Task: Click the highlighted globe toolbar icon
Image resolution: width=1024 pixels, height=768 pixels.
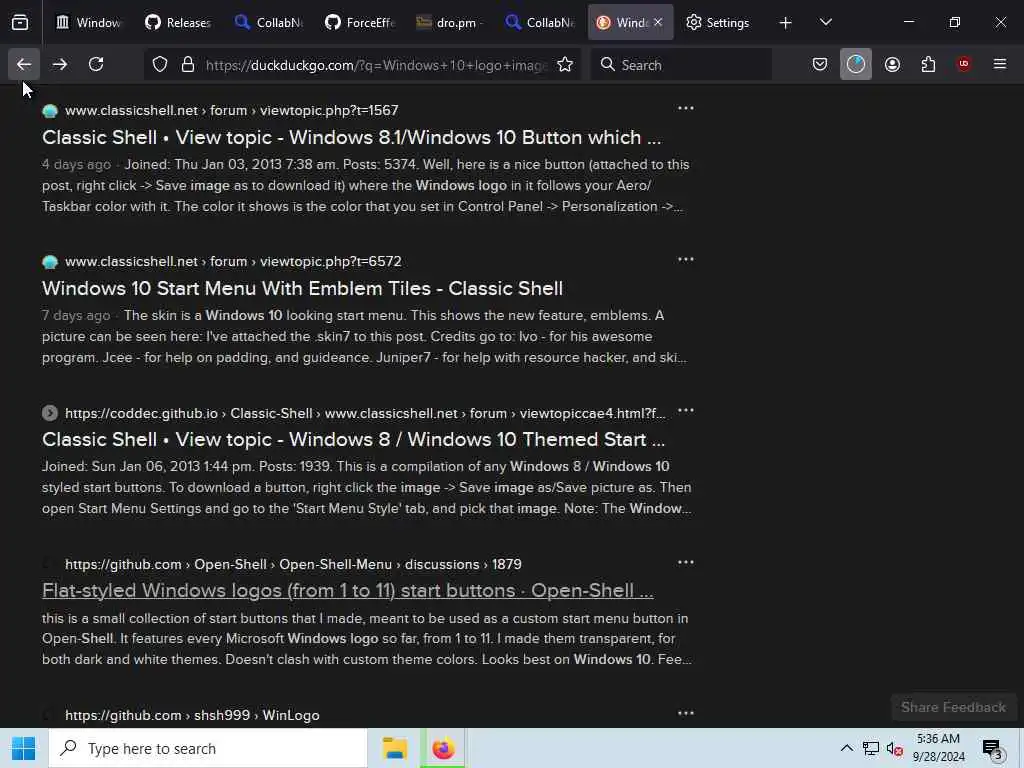Action: click(x=856, y=65)
